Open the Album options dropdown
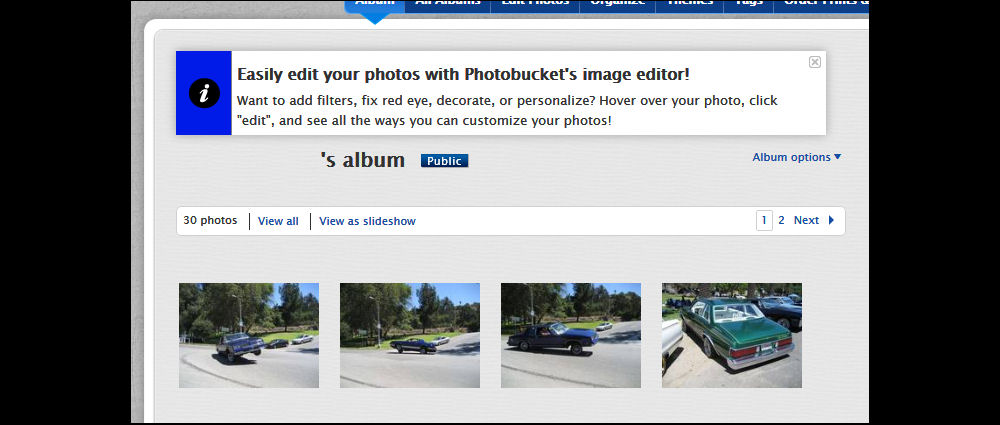Screen dimensions: 1000x425 pos(797,157)
